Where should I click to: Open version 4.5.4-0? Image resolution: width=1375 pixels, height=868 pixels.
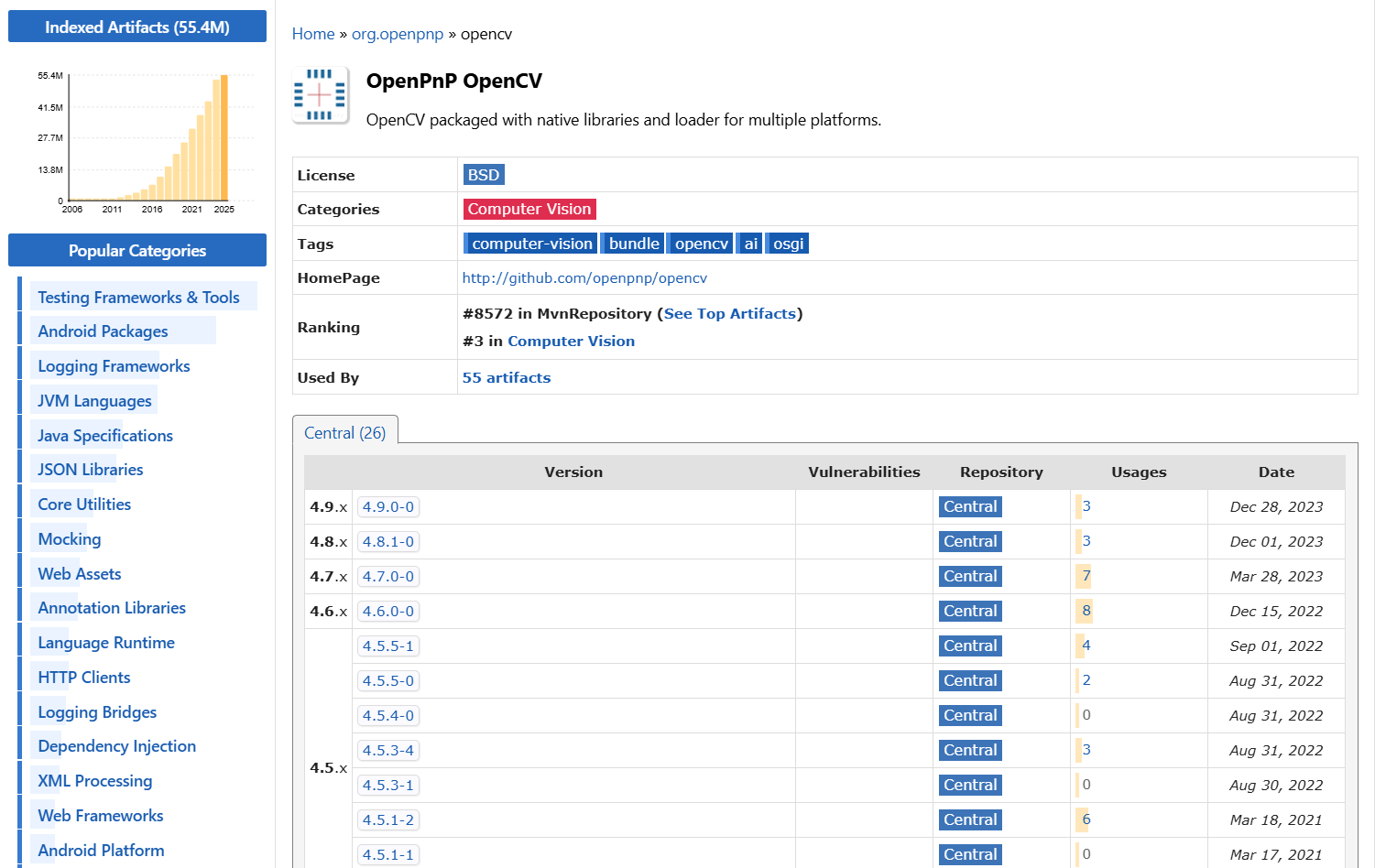pyautogui.click(x=388, y=715)
